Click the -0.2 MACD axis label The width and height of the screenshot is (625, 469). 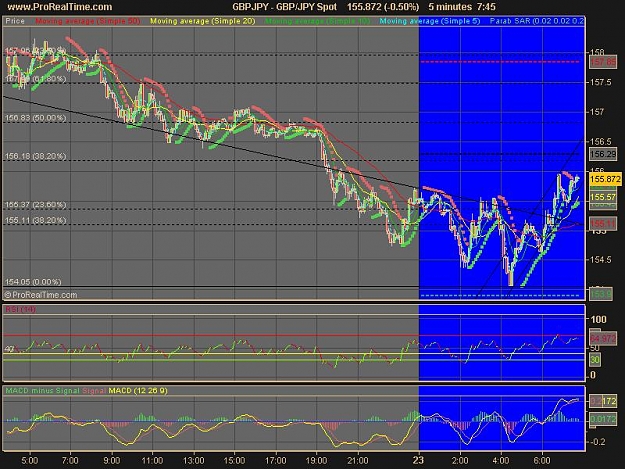[x=597, y=442]
